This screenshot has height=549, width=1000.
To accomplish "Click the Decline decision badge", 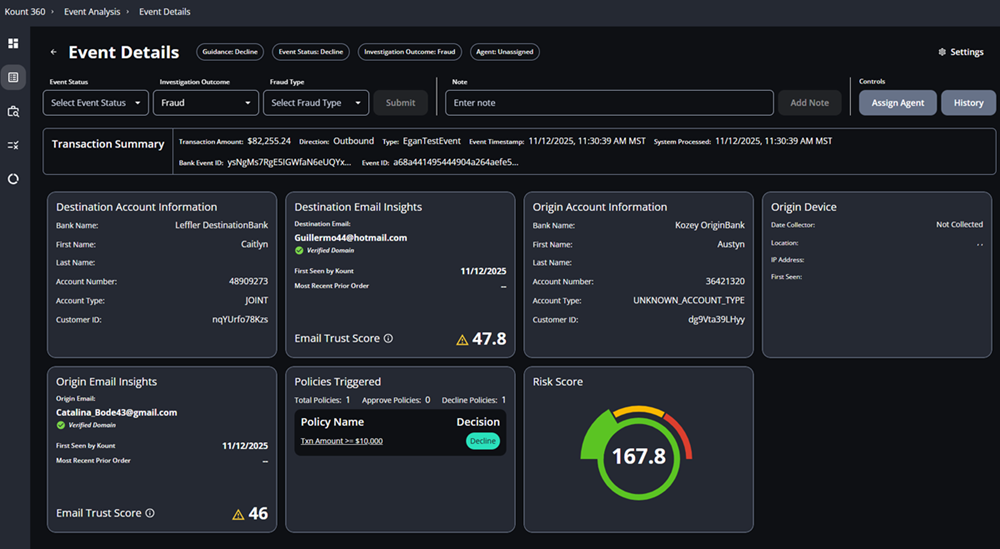I will point(483,441).
